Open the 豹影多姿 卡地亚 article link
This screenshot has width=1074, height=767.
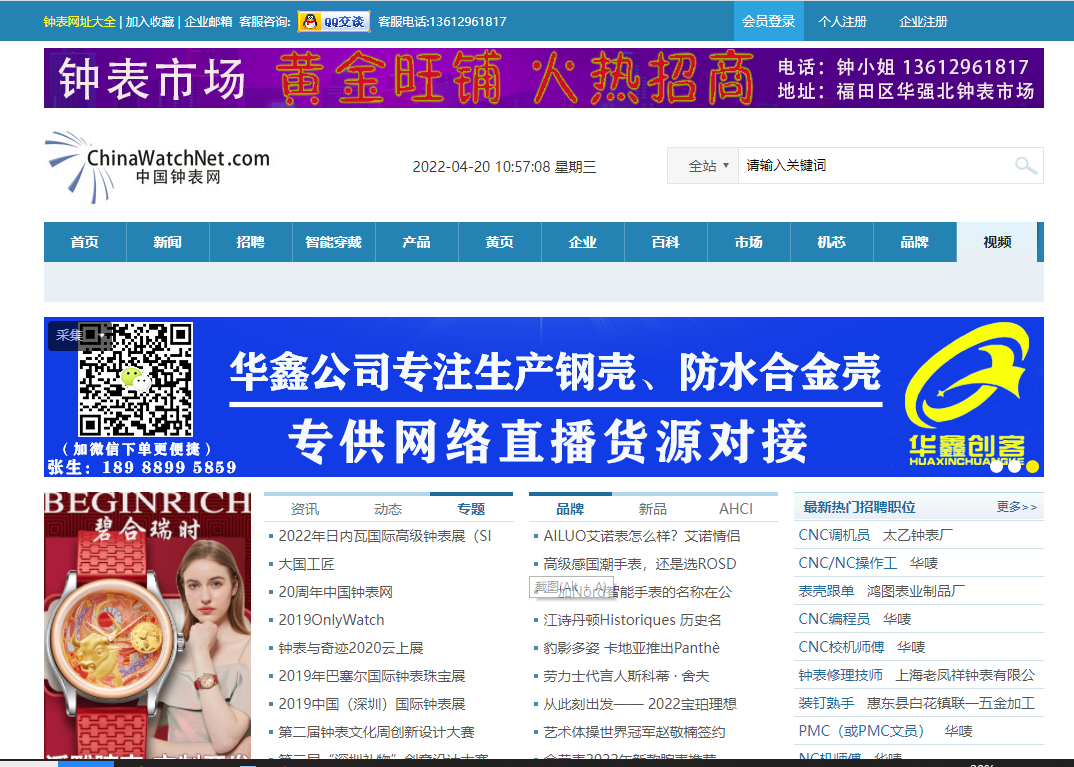click(632, 649)
